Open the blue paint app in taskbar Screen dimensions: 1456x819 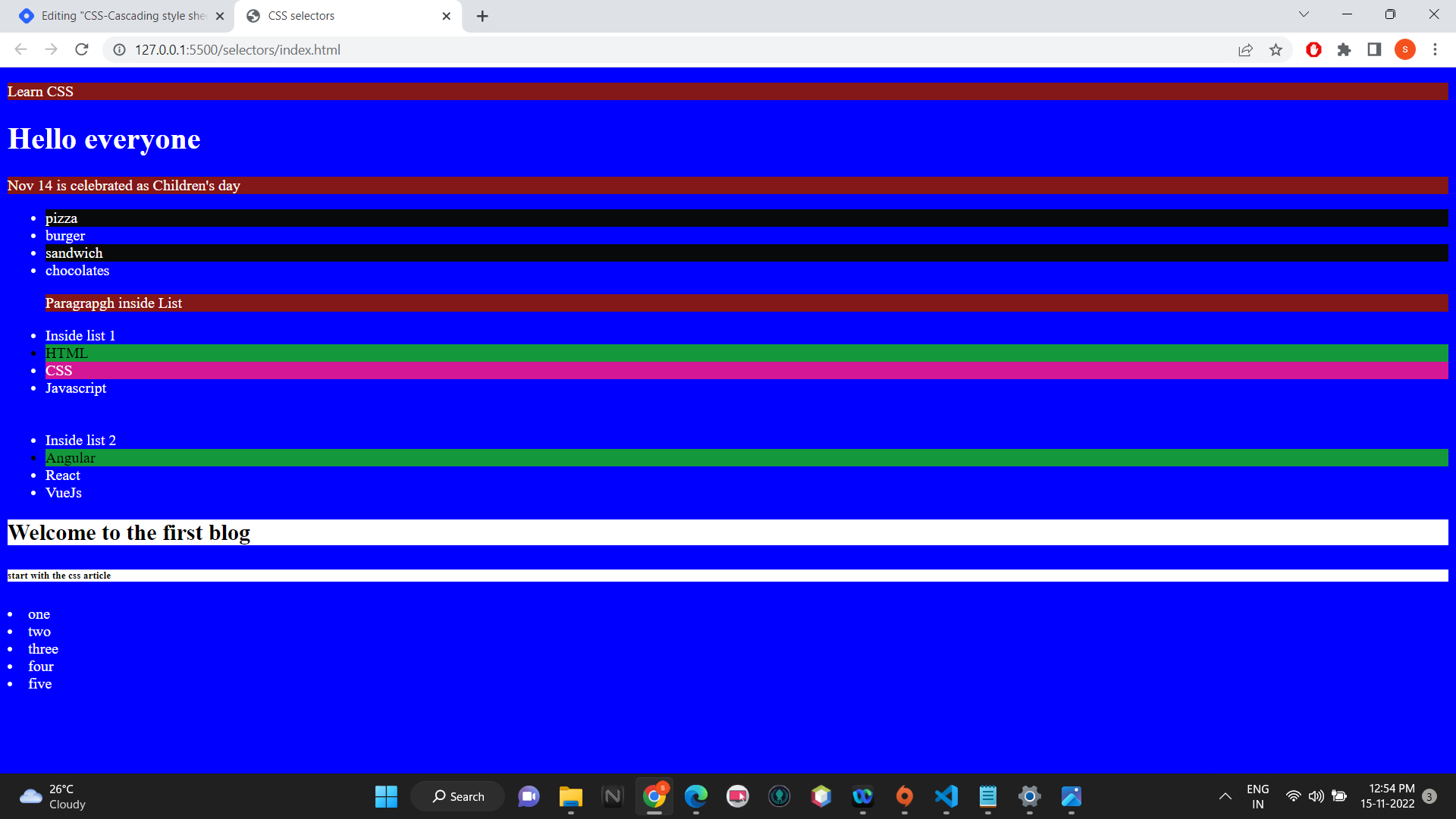[1071, 796]
